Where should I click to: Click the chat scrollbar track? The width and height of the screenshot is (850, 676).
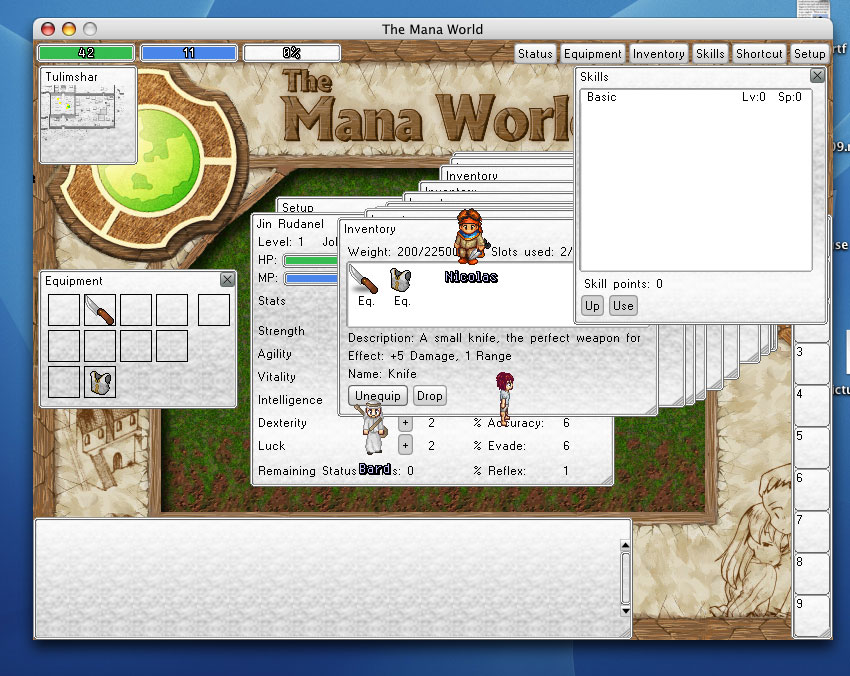click(625, 578)
